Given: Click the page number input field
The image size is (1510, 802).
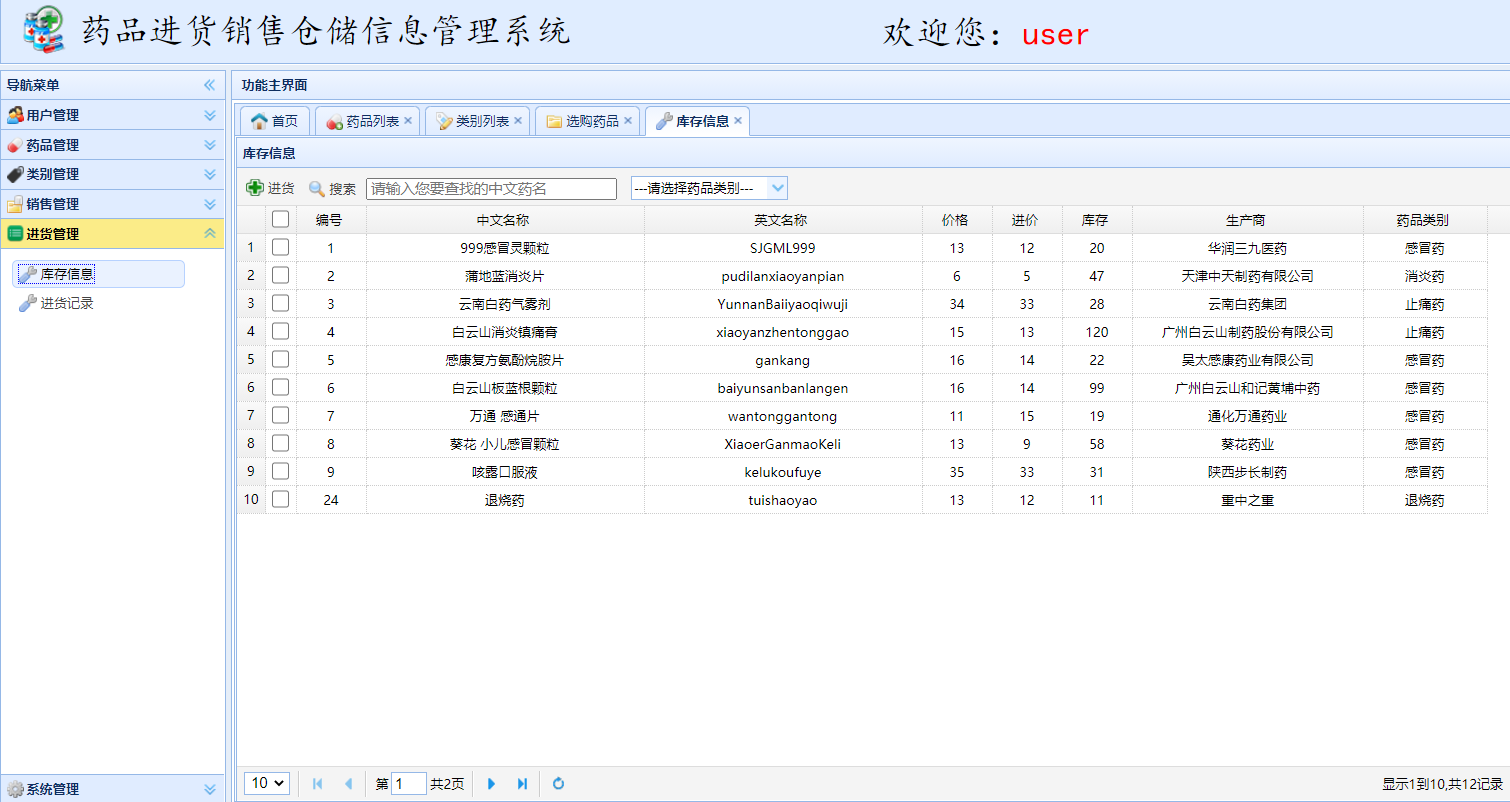Looking at the screenshot, I should point(409,784).
